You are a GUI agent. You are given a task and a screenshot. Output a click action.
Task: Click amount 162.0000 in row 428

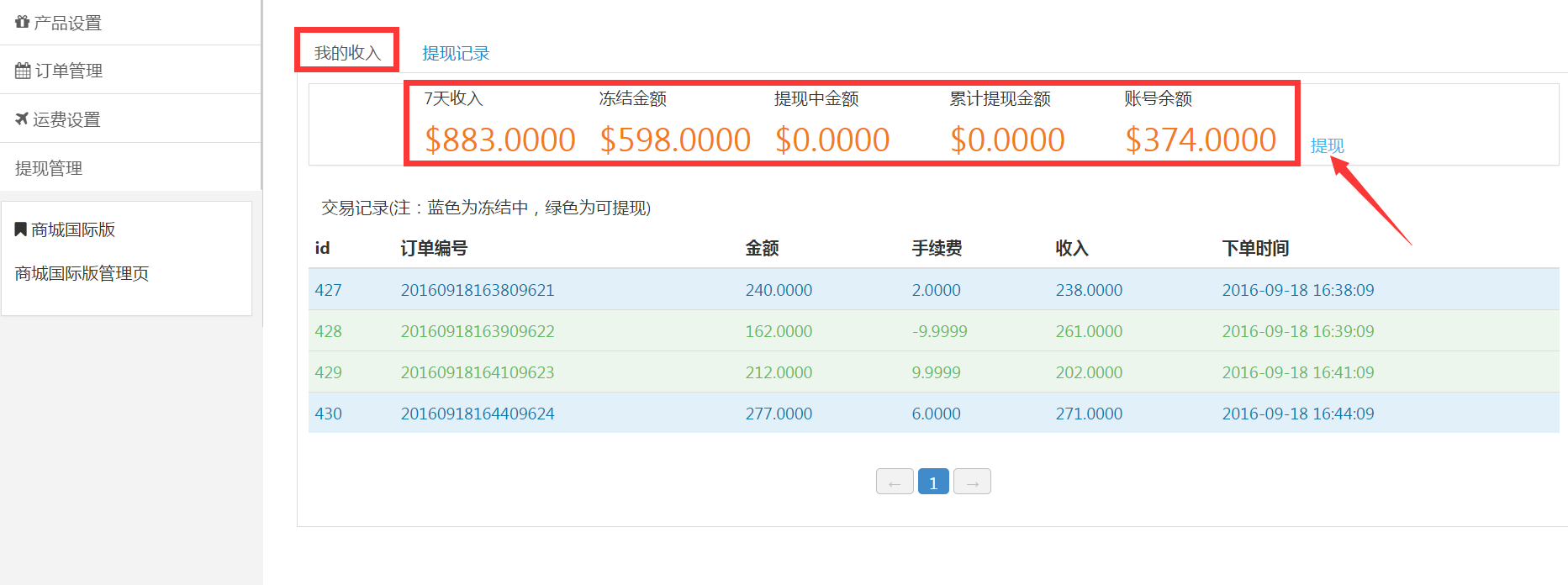pyautogui.click(x=779, y=331)
